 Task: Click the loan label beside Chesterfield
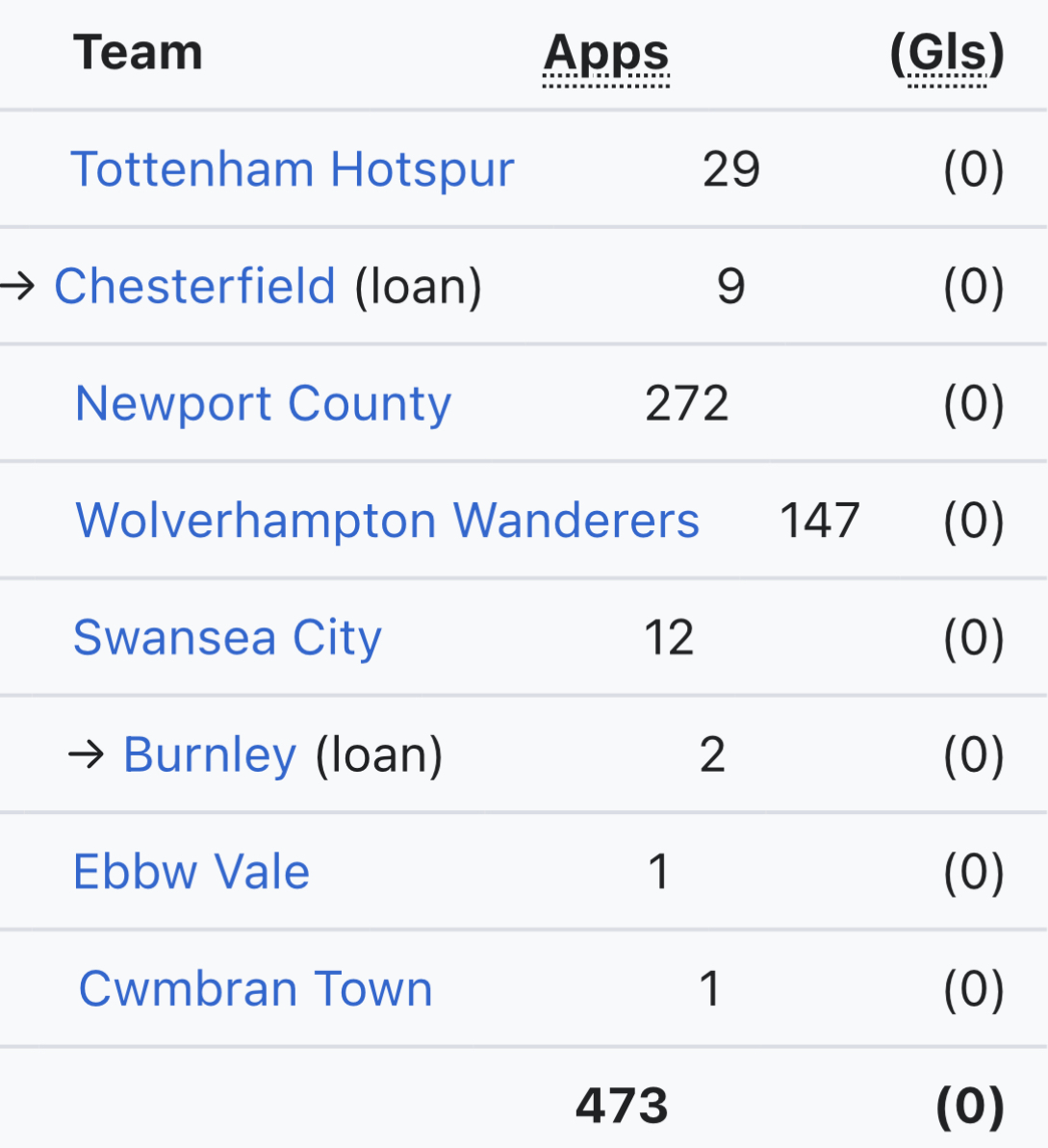tap(419, 287)
